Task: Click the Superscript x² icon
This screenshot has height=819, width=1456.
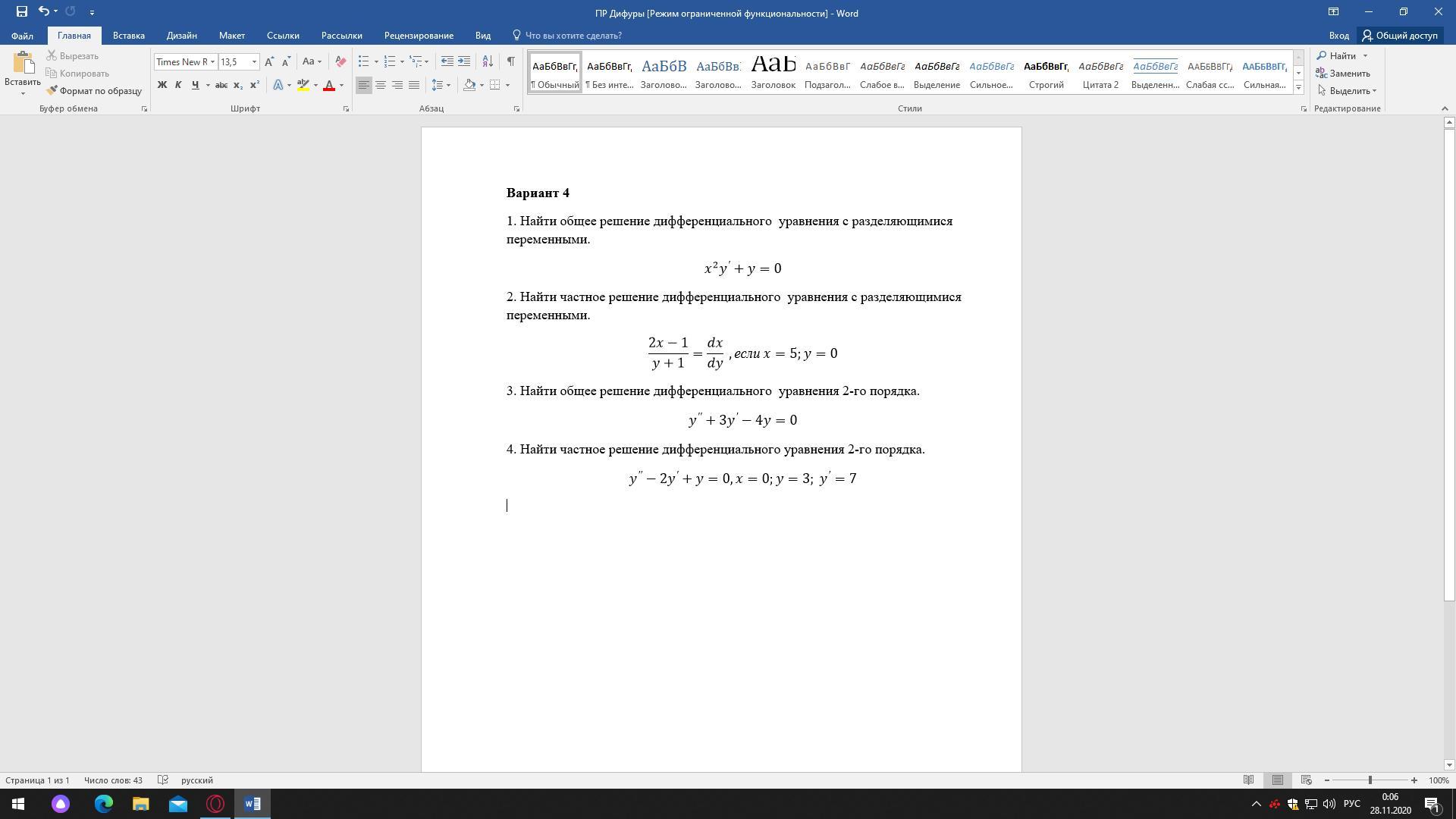Action: (255, 86)
